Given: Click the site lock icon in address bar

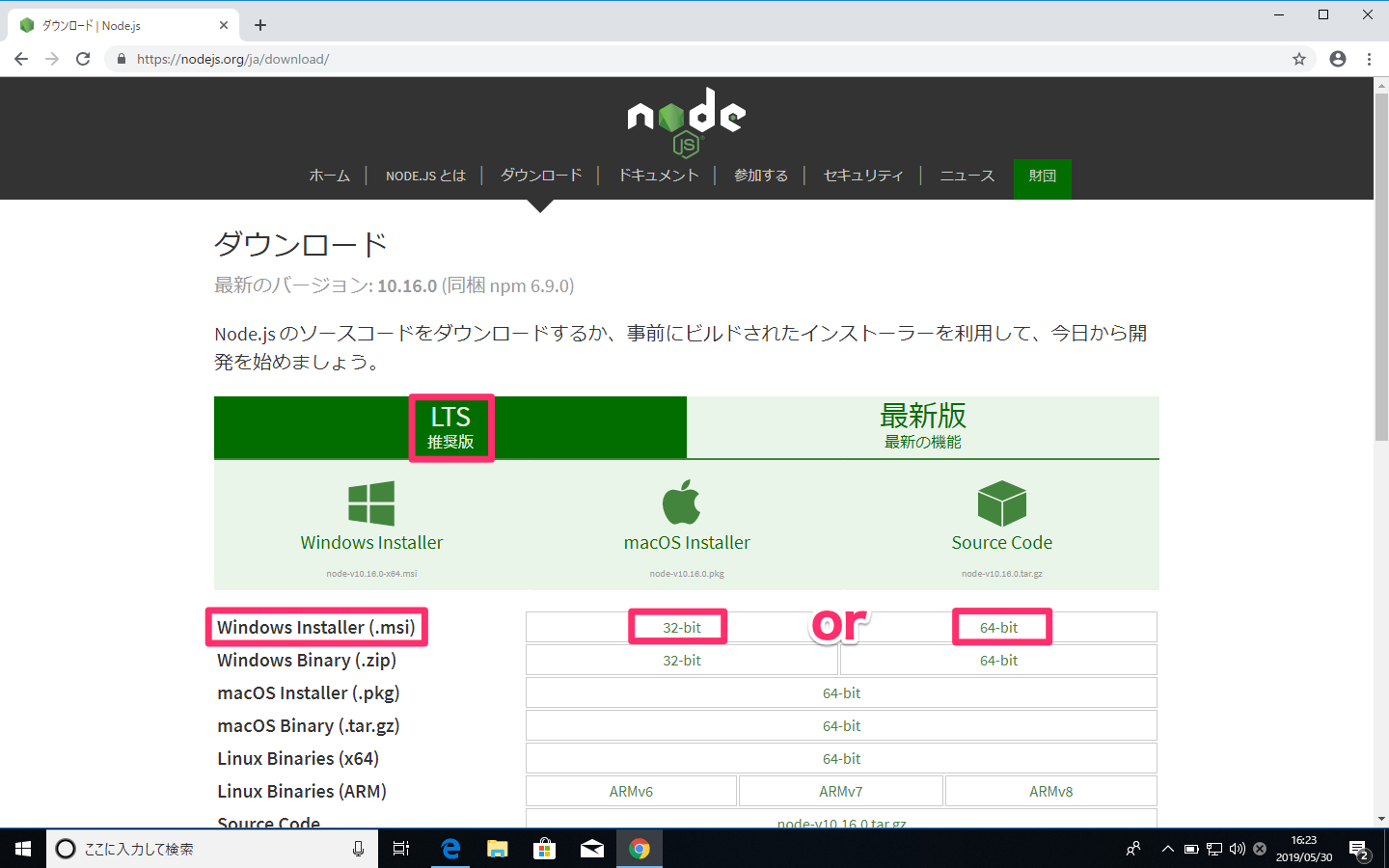Looking at the screenshot, I should (x=121, y=59).
